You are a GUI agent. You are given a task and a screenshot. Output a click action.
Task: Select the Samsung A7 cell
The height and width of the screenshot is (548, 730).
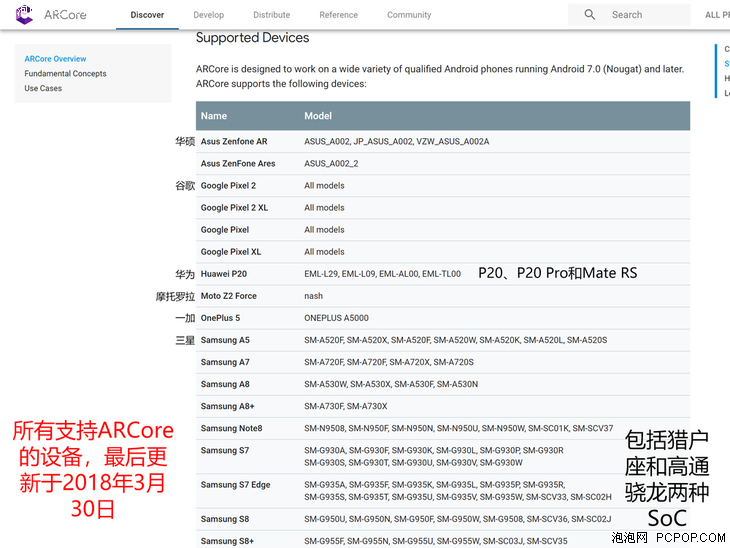[225, 362]
